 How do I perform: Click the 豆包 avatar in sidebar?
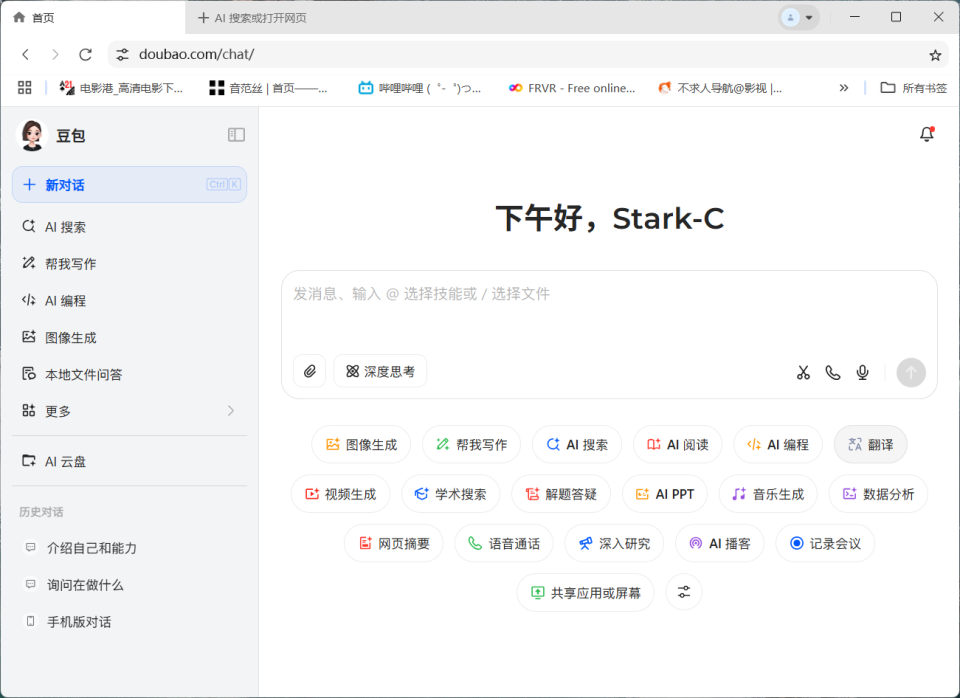point(32,135)
